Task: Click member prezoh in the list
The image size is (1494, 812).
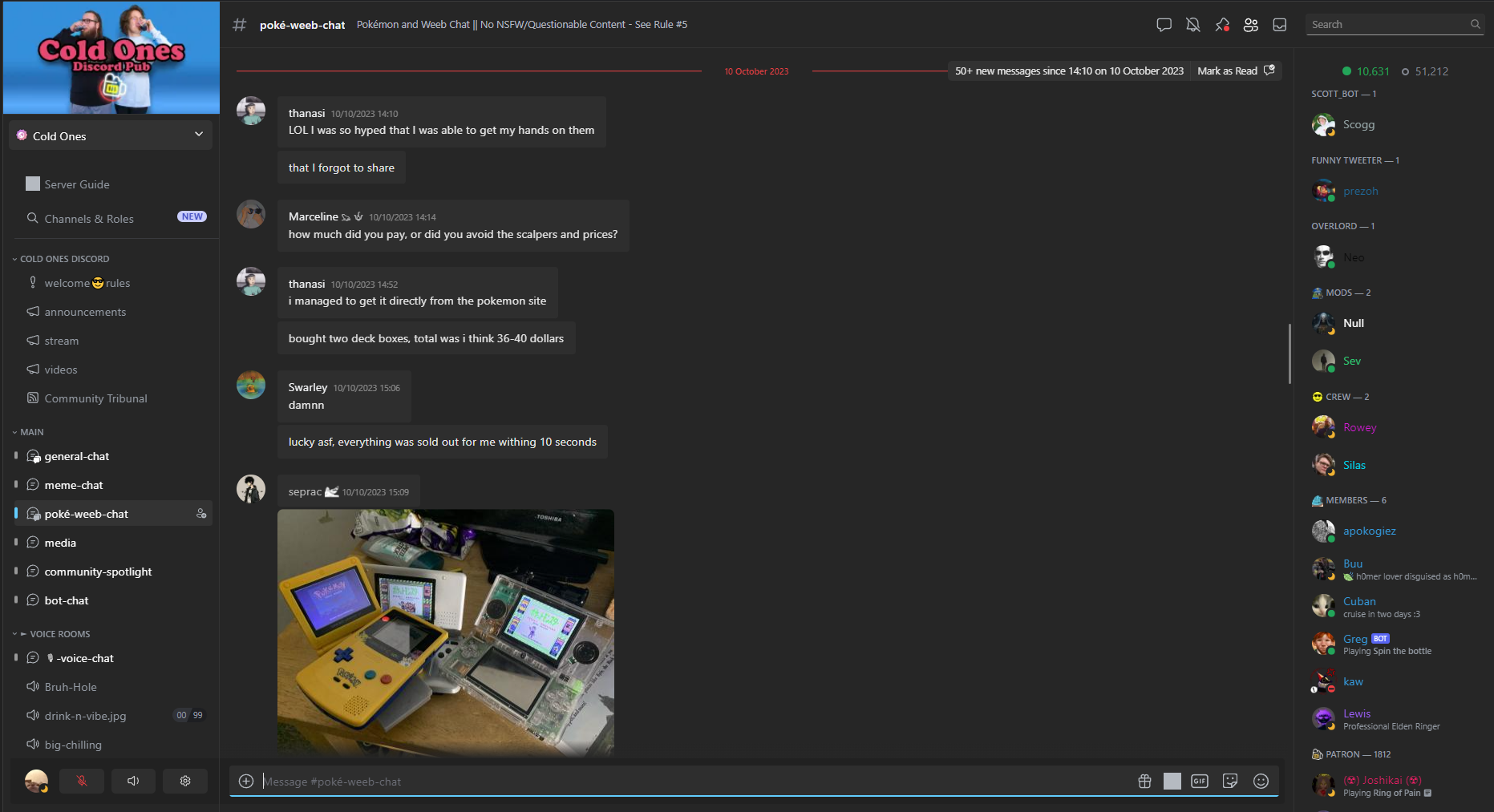Action: pyautogui.click(x=1395, y=191)
